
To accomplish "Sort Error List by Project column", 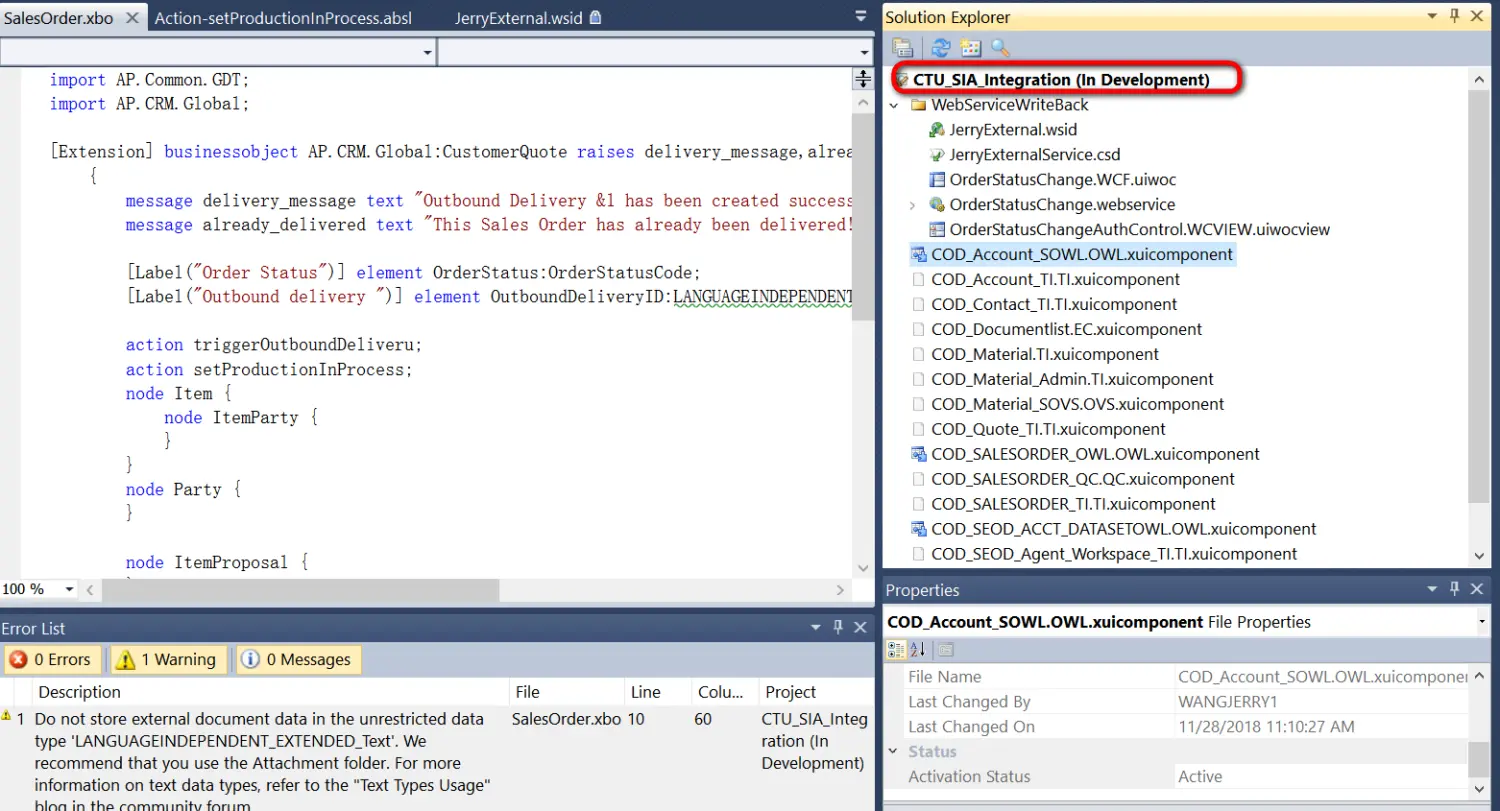I will point(815,692).
